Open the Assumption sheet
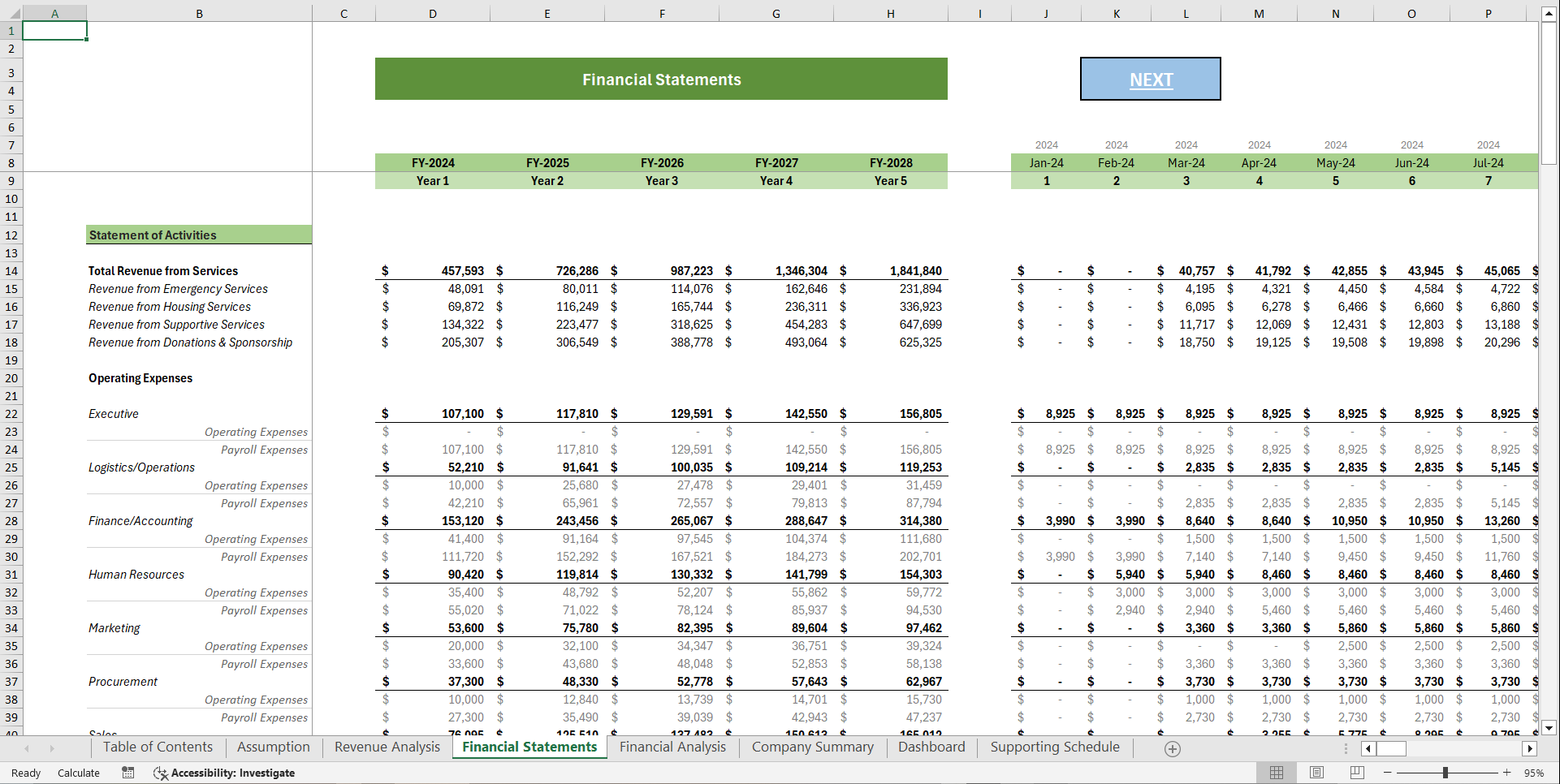This screenshot has width=1560, height=784. point(273,747)
